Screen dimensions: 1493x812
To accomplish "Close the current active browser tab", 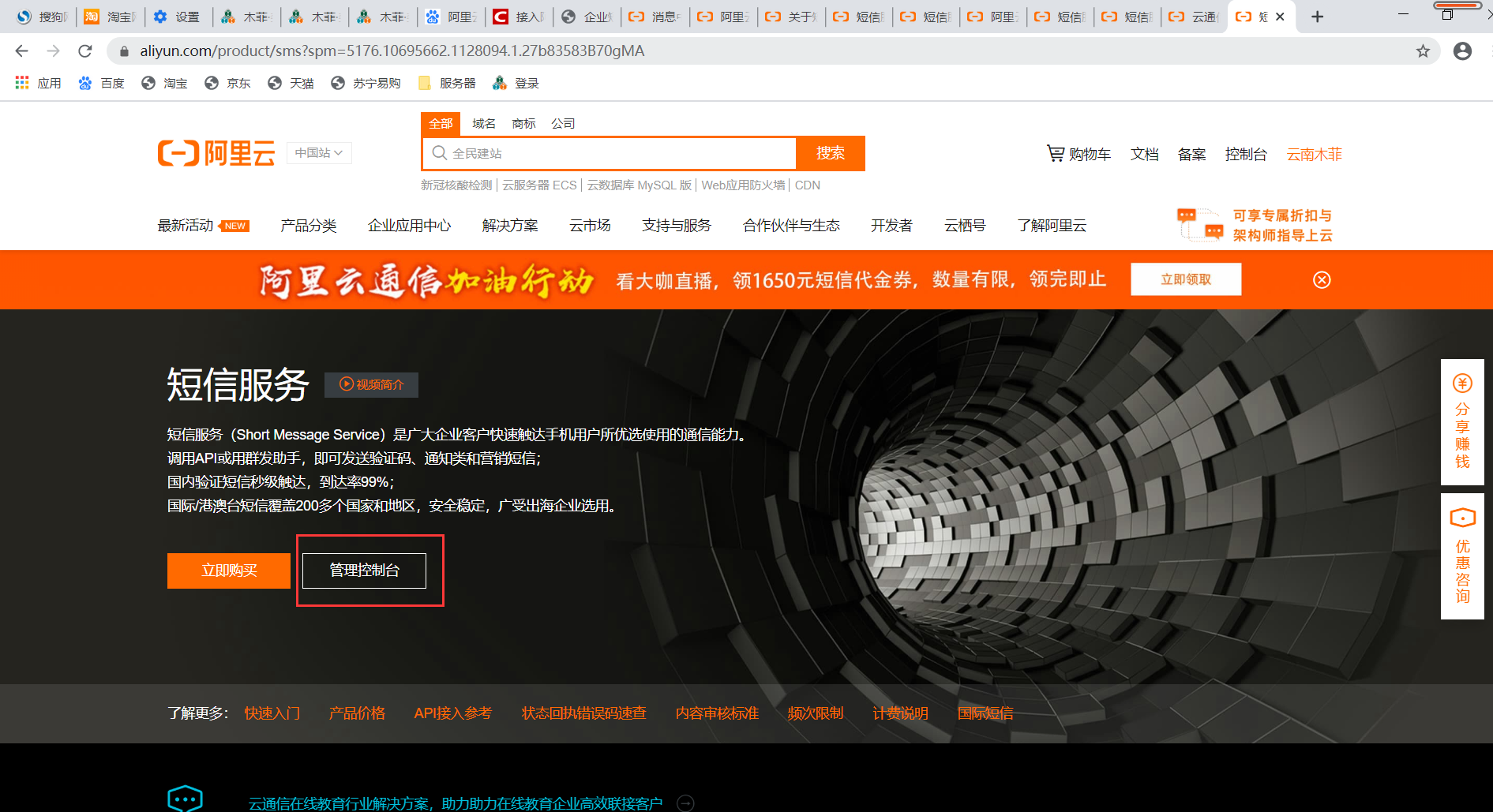I will pos(1280,17).
